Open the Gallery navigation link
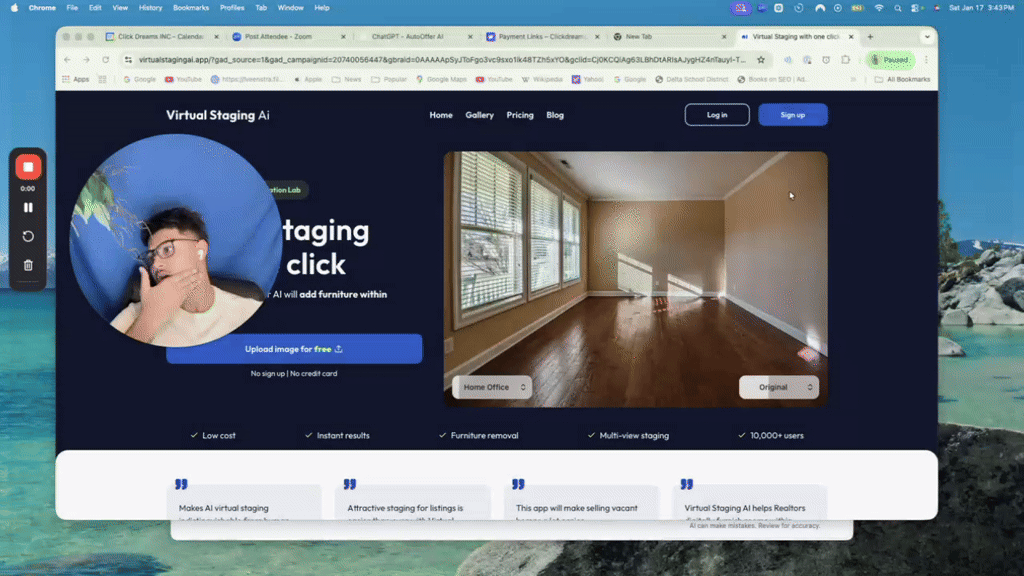The width and height of the screenshot is (1024, 576). 479,115
